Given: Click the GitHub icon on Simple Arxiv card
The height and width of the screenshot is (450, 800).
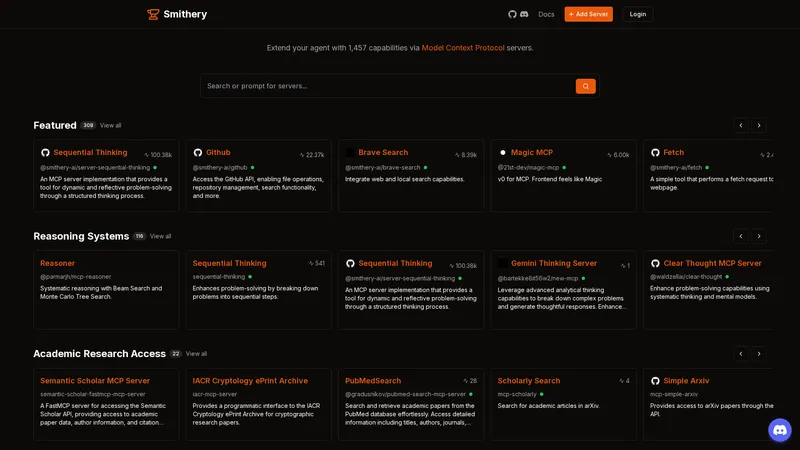Looking at the screenshot, I should (x=655, y=381).
